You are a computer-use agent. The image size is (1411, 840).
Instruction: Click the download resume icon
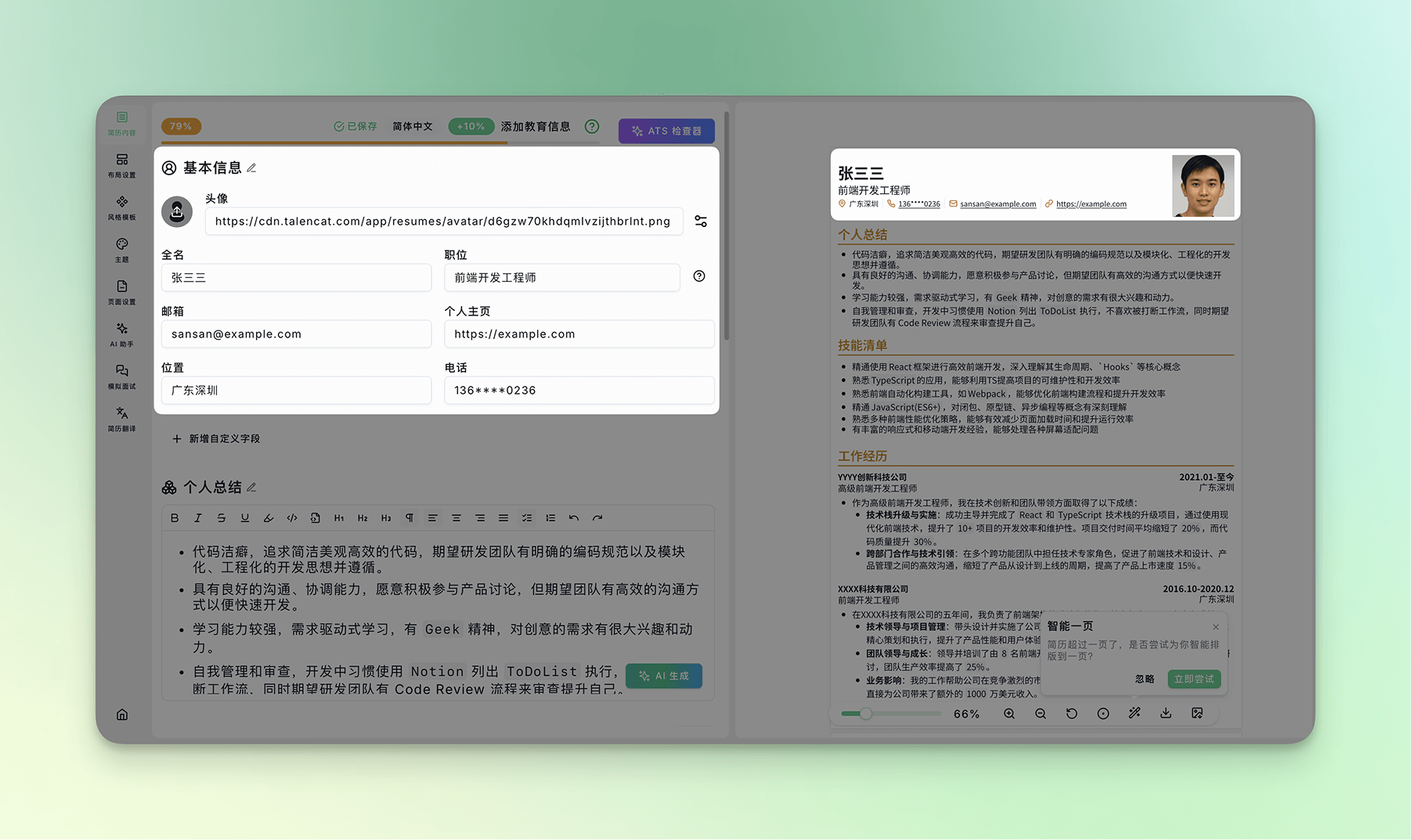[x=1166, y=713]
